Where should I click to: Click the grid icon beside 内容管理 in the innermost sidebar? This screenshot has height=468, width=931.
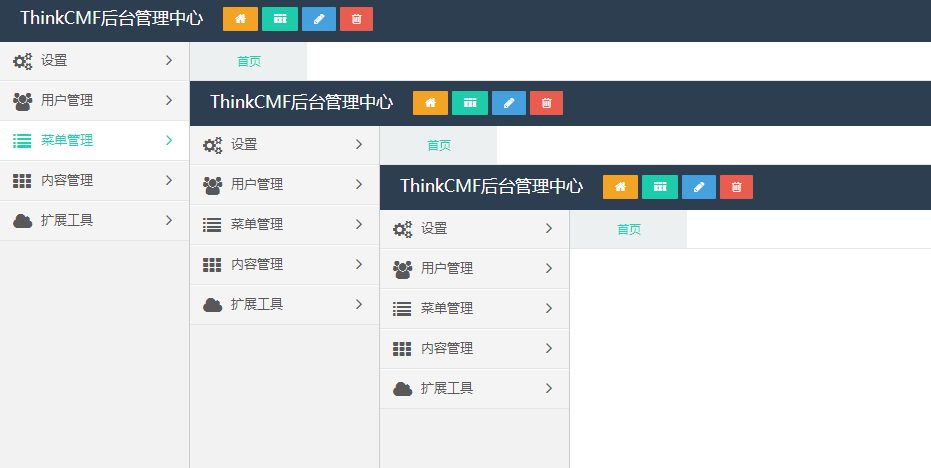402,349
